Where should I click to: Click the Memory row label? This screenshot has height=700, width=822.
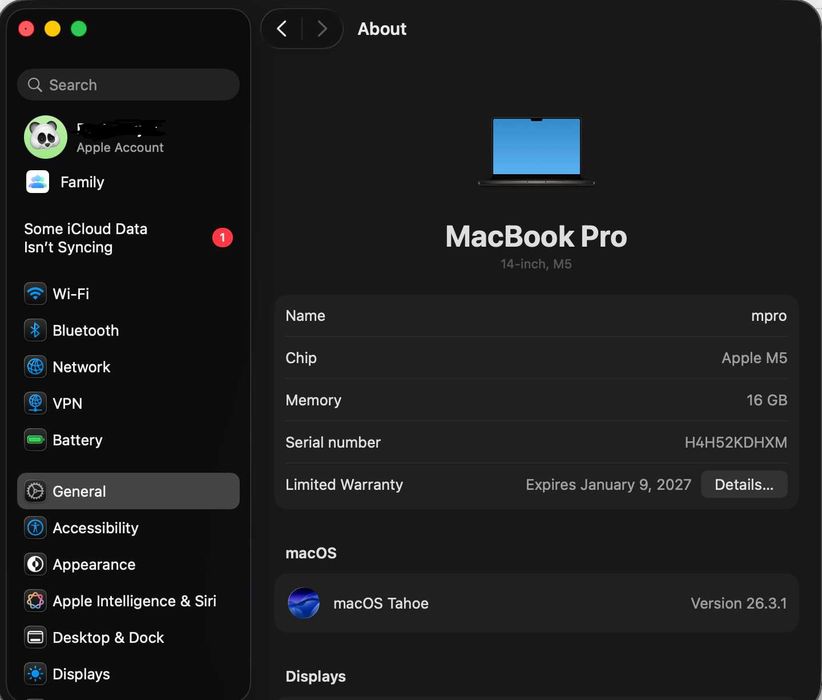pos(313,400)
